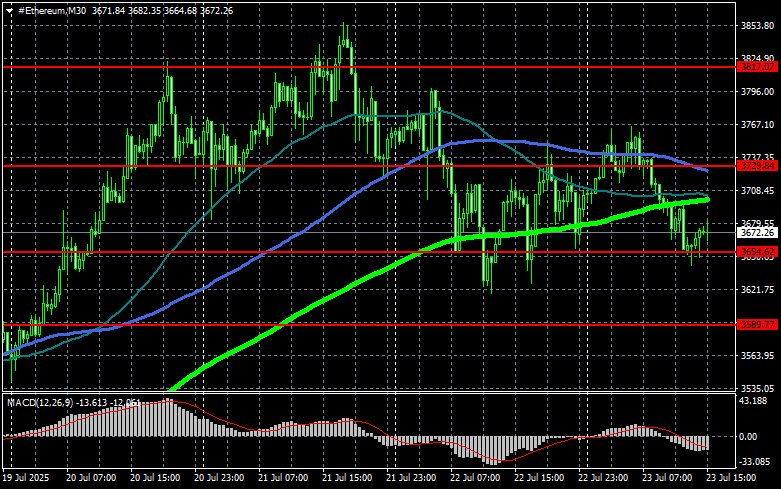Click the 23 Jul 07:00 time label
781x489 pixels.
(667, 478)
